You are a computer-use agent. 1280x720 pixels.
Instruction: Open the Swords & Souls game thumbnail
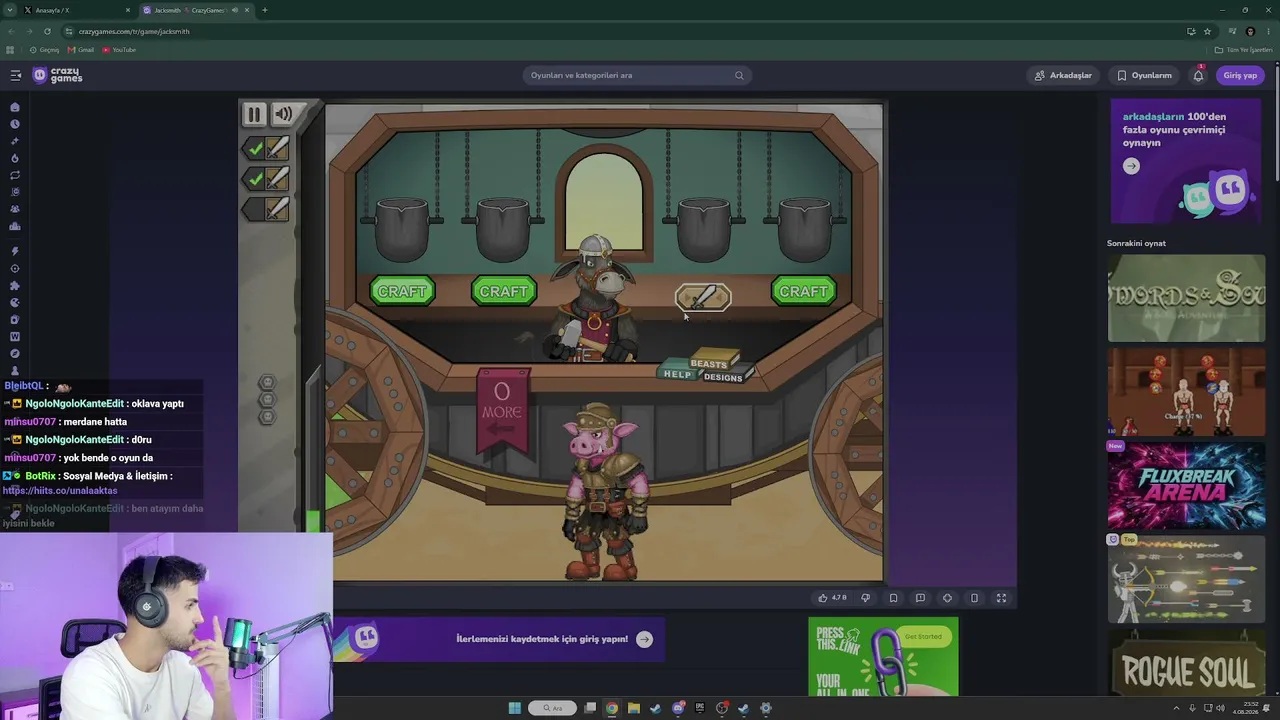pyautogui.click(x=1186, y=298)
